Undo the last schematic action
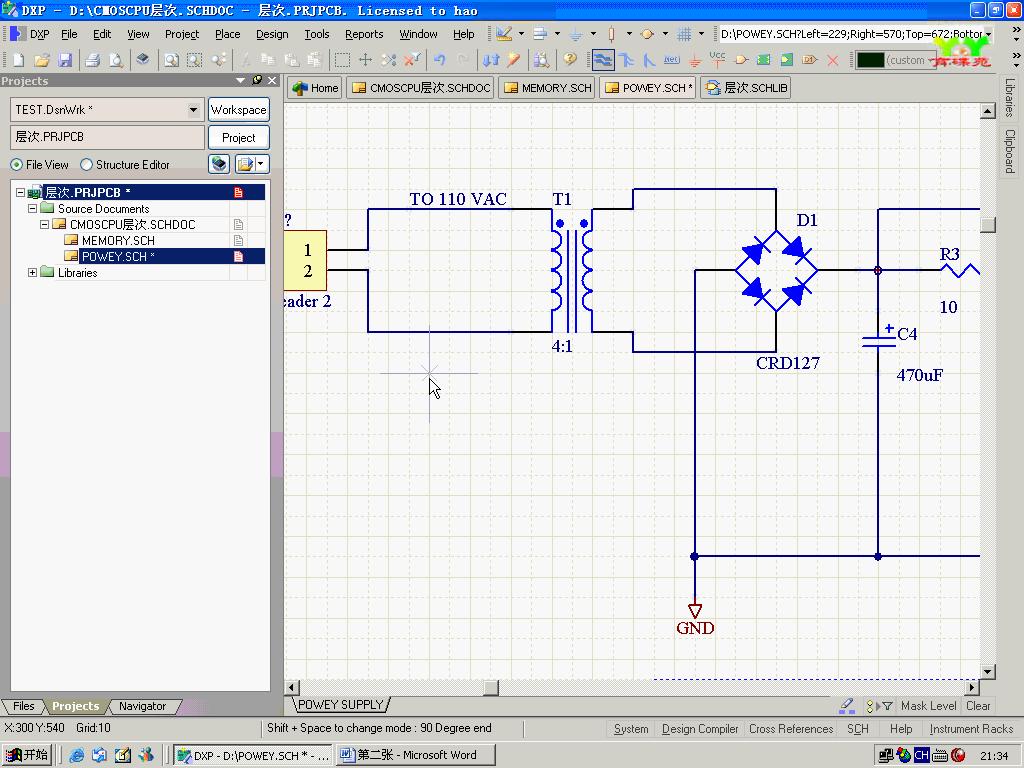This screenshot has width=1024, height=768. [x=440, y=60]
